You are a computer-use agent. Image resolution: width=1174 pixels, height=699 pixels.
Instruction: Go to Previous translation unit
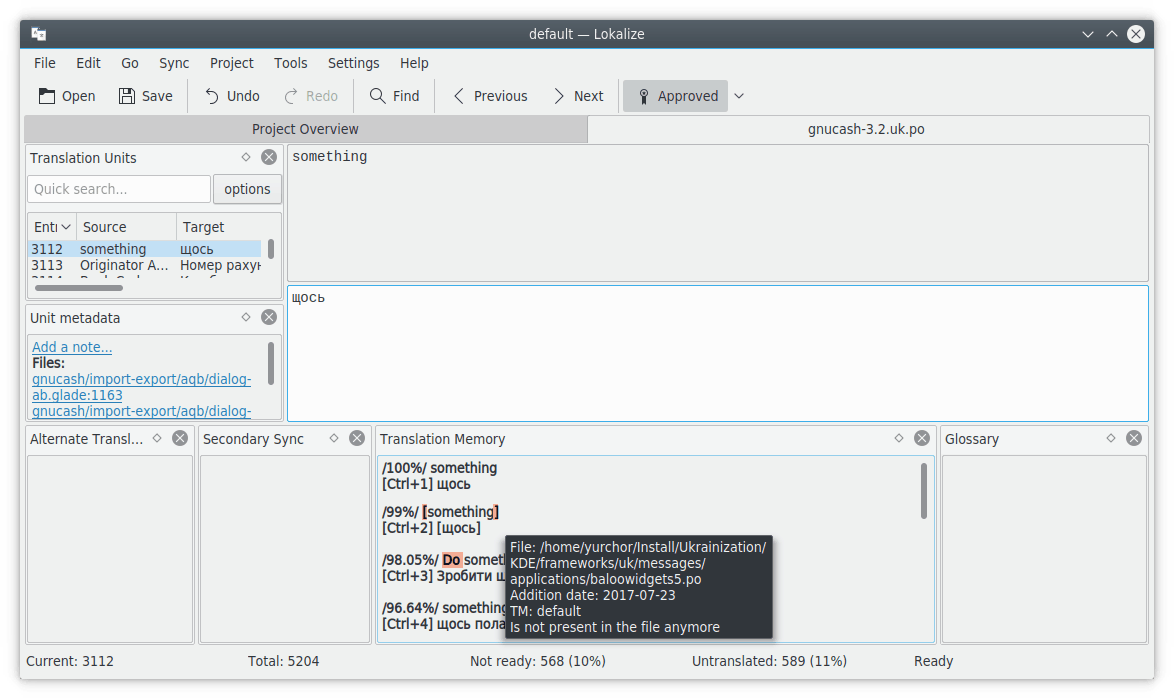(x=490, y=96)
